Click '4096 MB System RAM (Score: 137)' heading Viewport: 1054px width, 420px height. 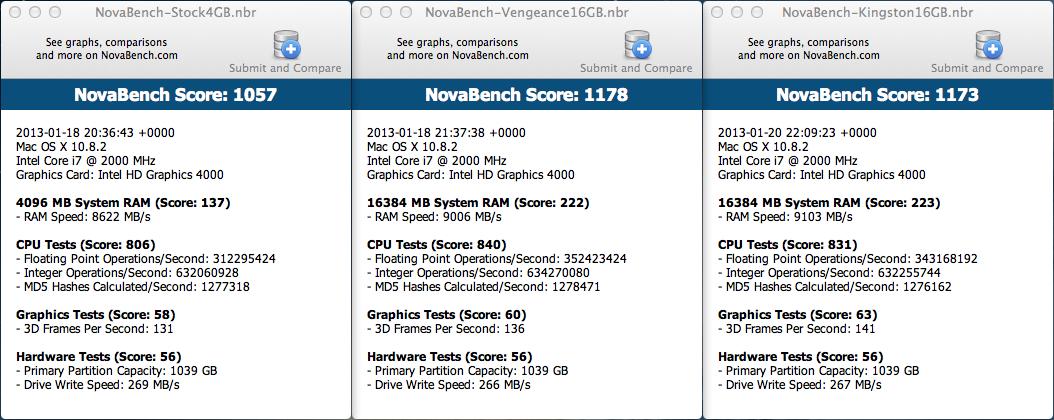[x=123, y=203]
